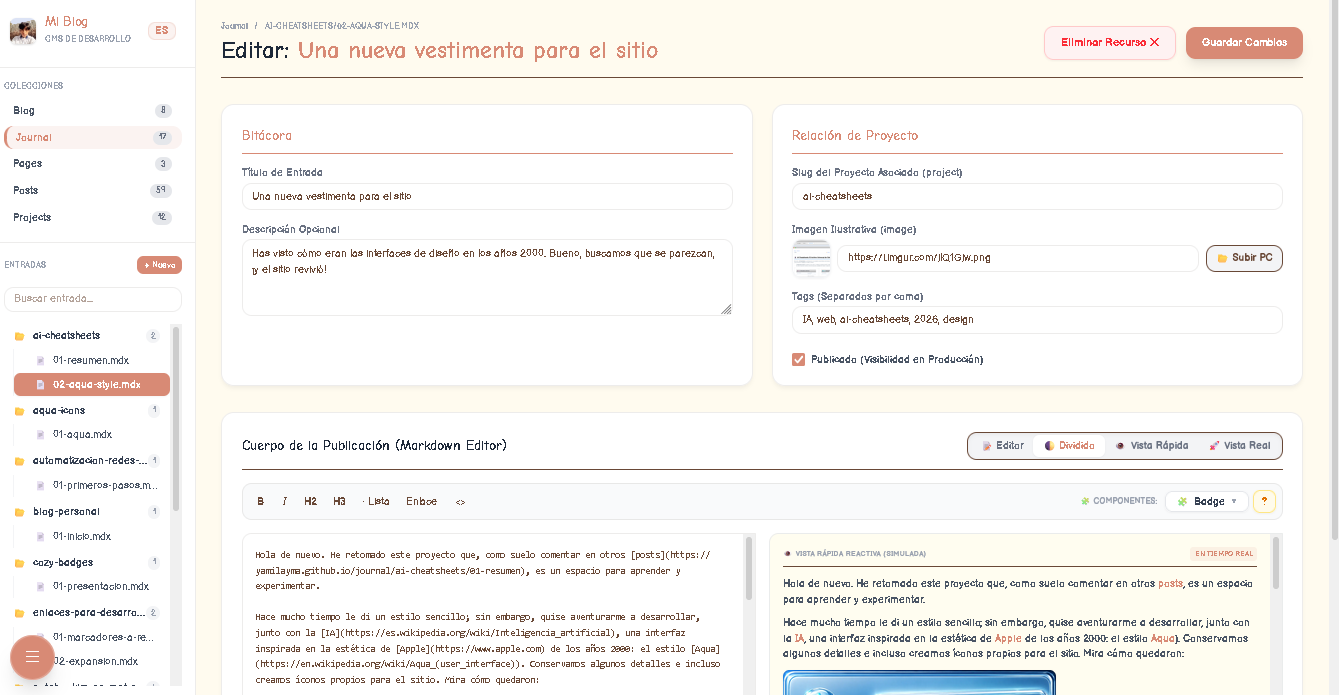Follow the Apple link in the preview
1339x695 pixels.
tap(1008, 638)
